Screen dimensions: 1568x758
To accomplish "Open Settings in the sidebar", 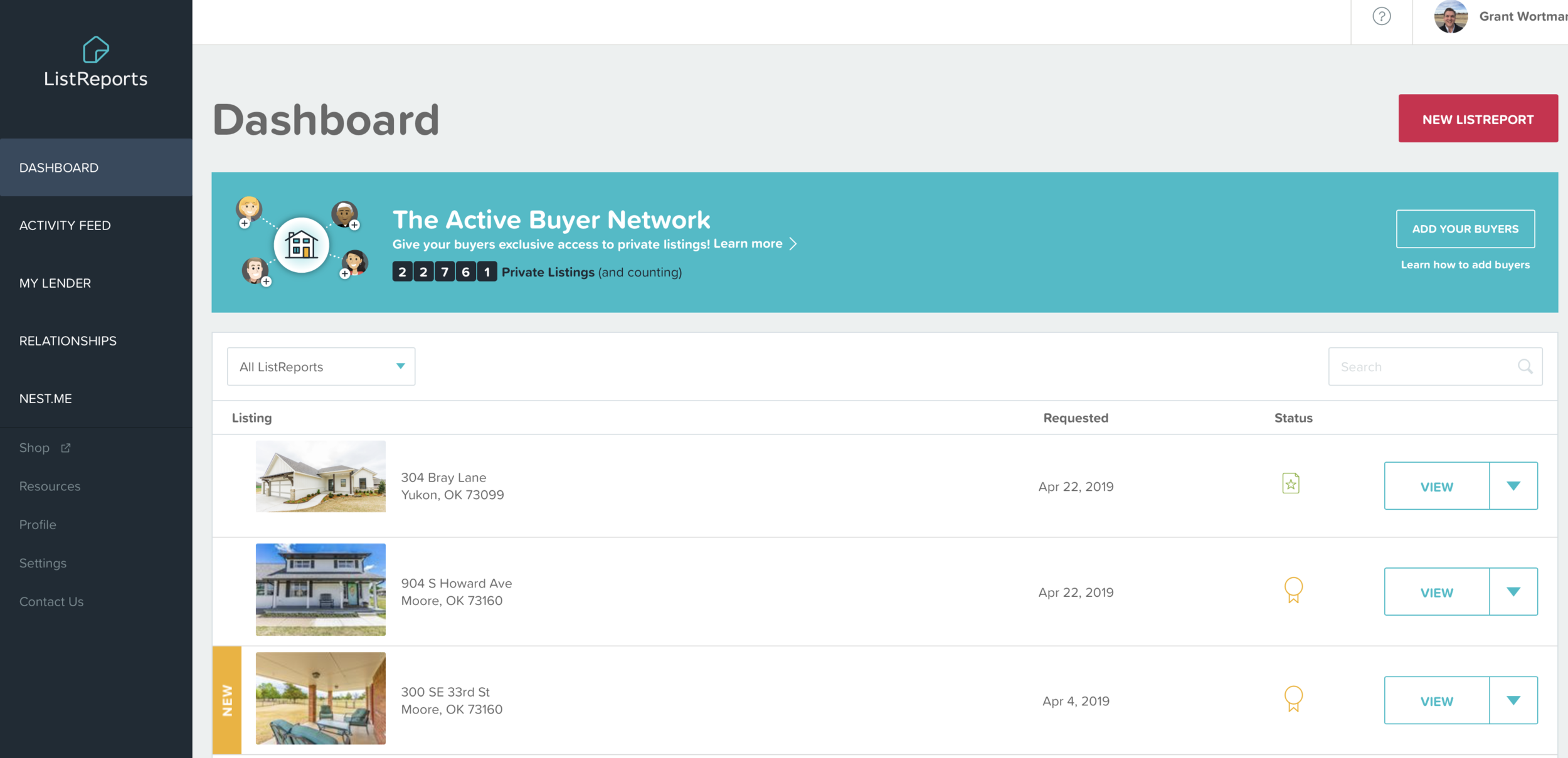I will (x=43, y=563).
